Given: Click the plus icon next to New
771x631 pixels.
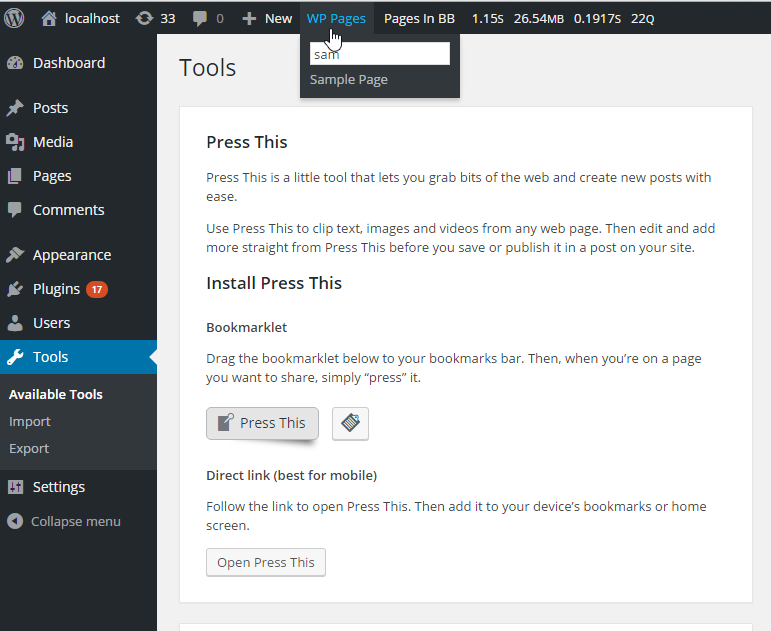Looking at the screenshot, I should 249,19.
